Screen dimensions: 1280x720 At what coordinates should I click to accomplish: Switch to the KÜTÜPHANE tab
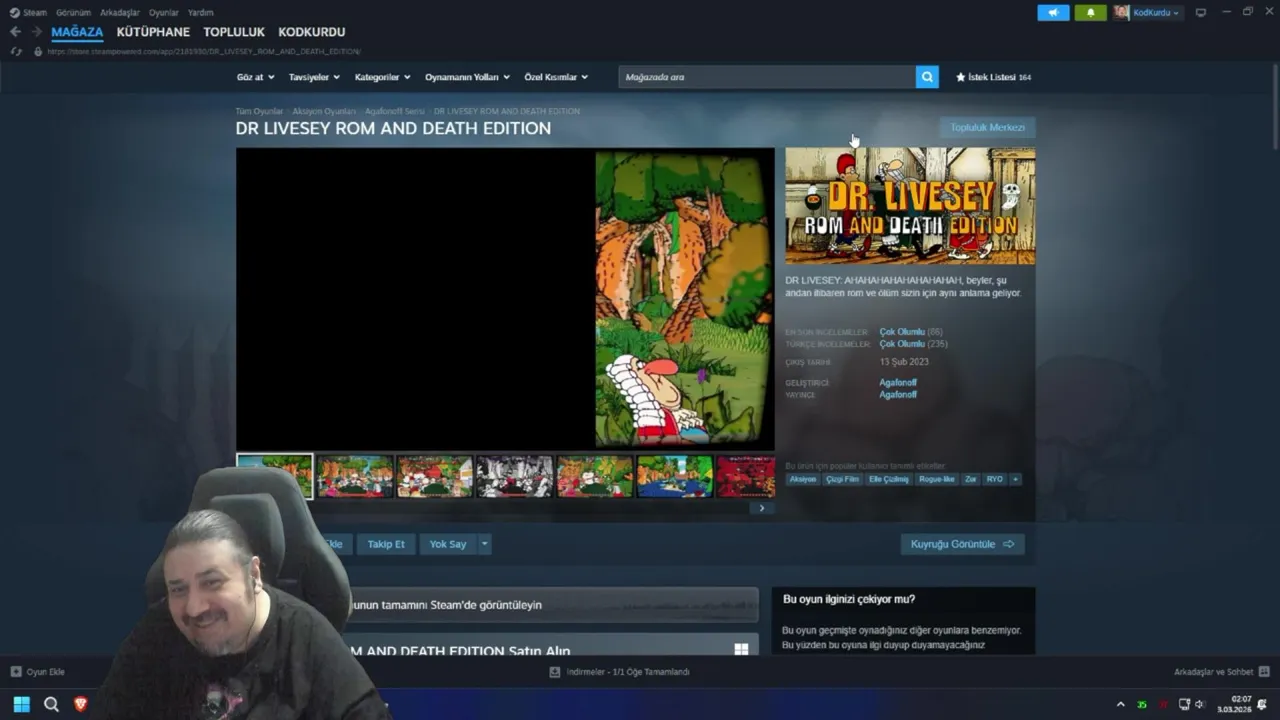pyautogui.click(x=153, y=32)
